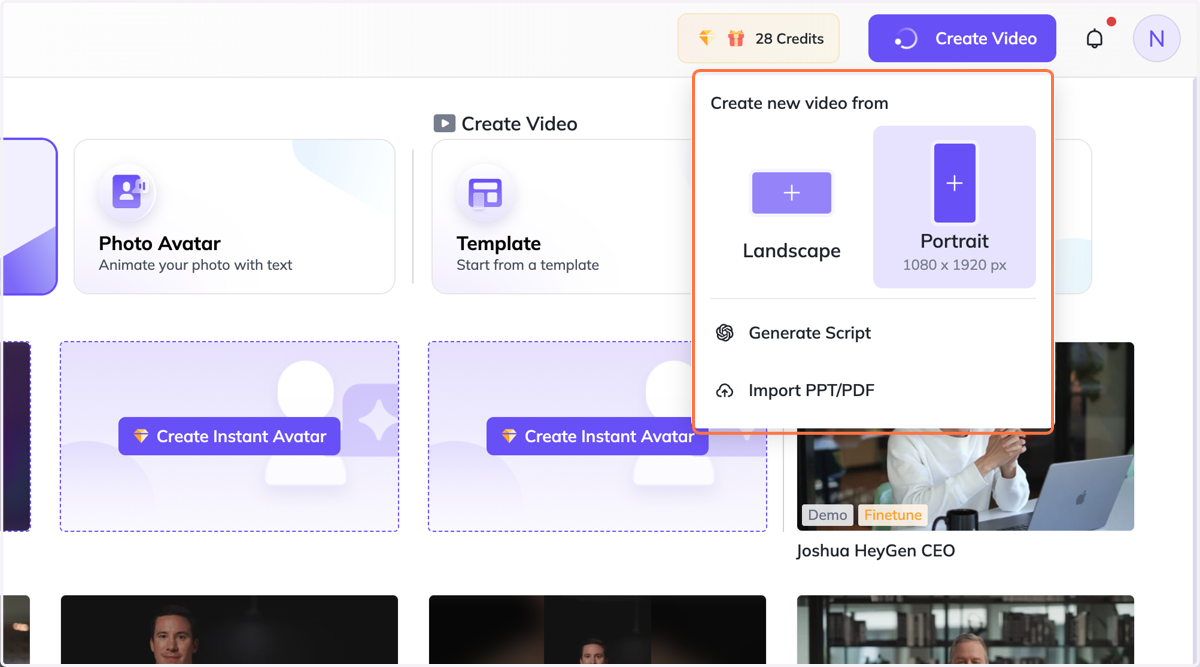Click the loading circle icon in Create Video button
Screen dimensions: 1200x667
[x=905, y=39]
